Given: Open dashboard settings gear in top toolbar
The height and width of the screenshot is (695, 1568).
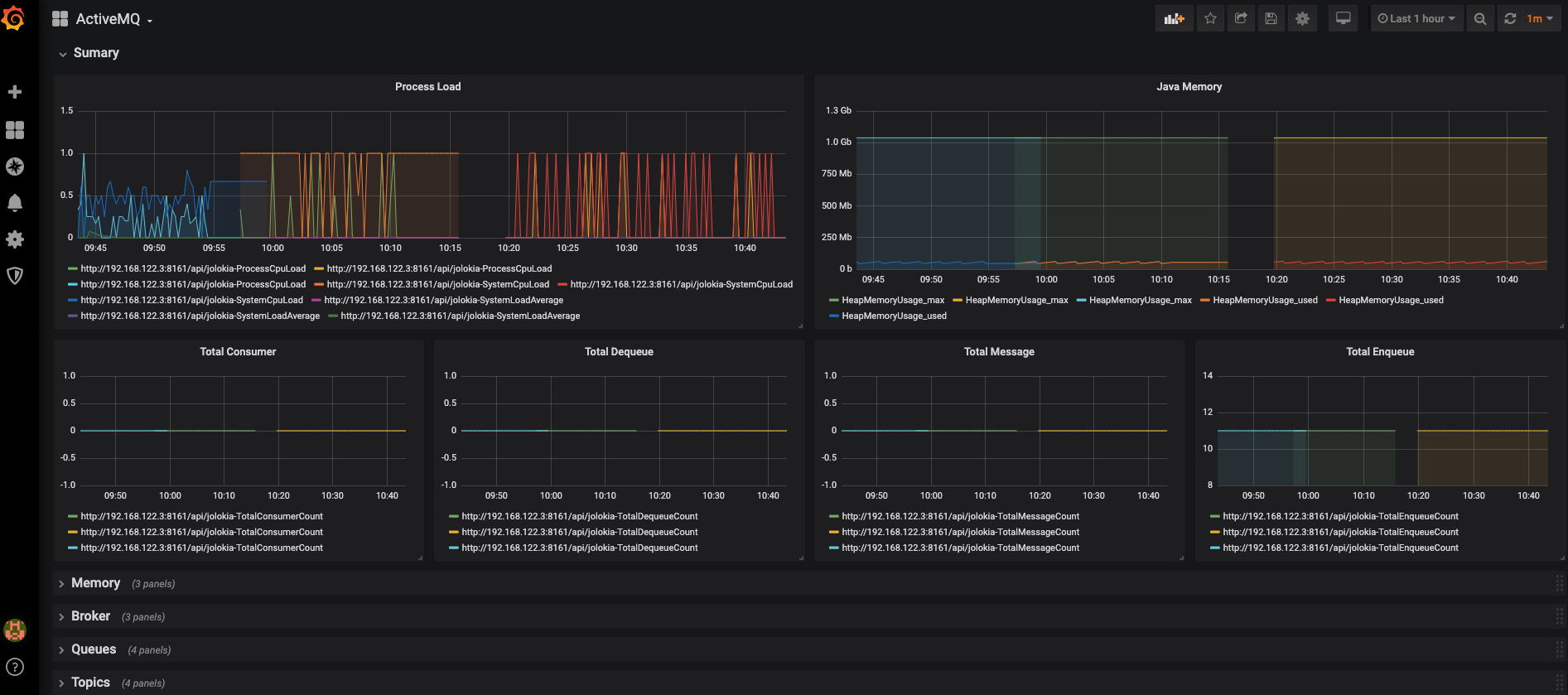Looking at the screenshot, I should (x=1302, y=19).
